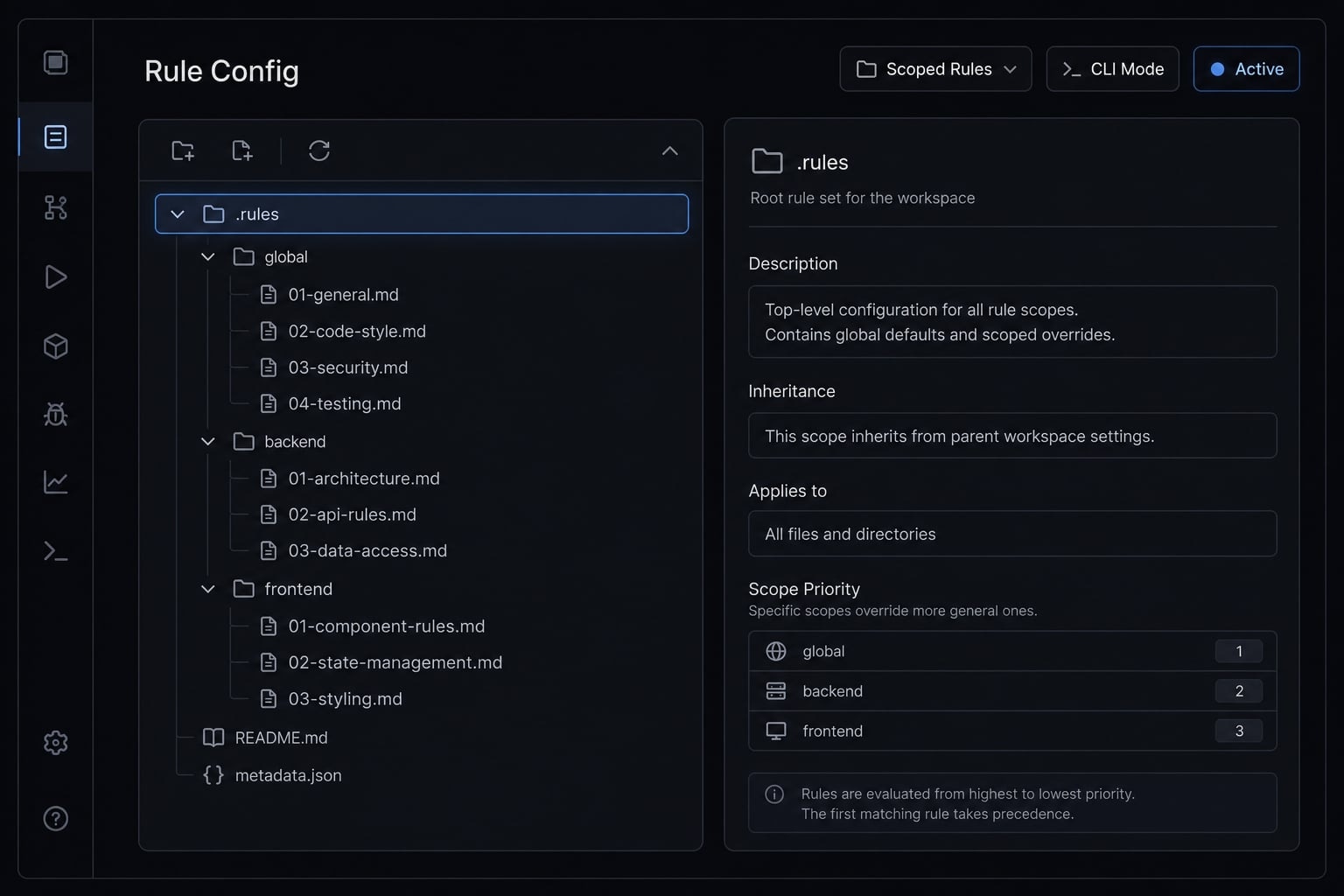Image resolution: width=1344 pixels, height=896 pixels.
Task: Click the Inheritance text field
Action: 1012,436
